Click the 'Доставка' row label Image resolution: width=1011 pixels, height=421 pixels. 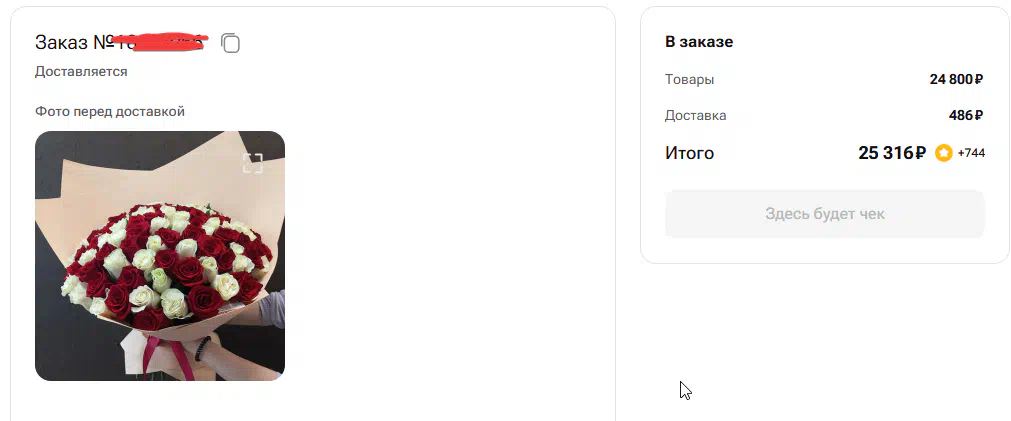696,116
